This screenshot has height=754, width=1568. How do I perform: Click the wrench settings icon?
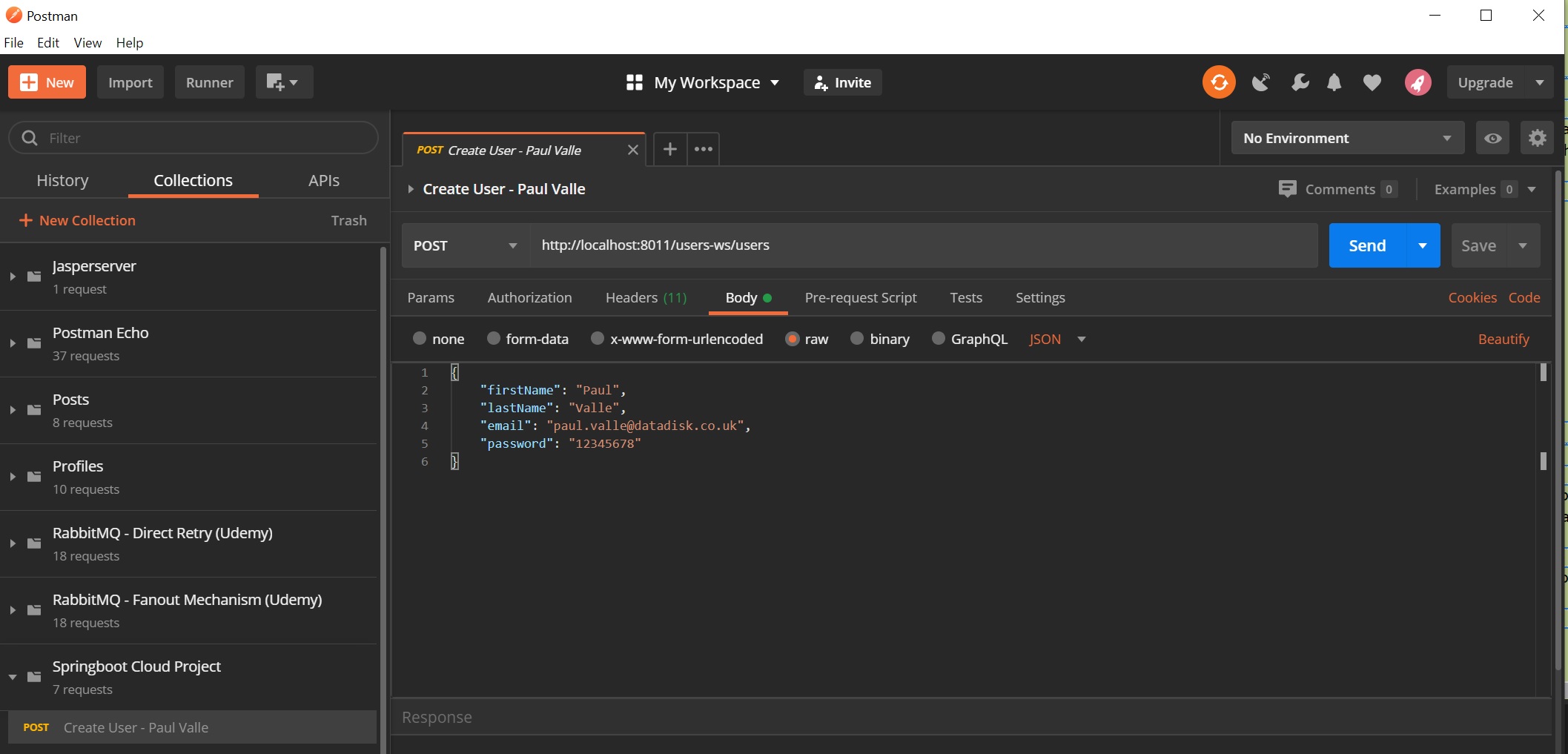point(1300,82)
